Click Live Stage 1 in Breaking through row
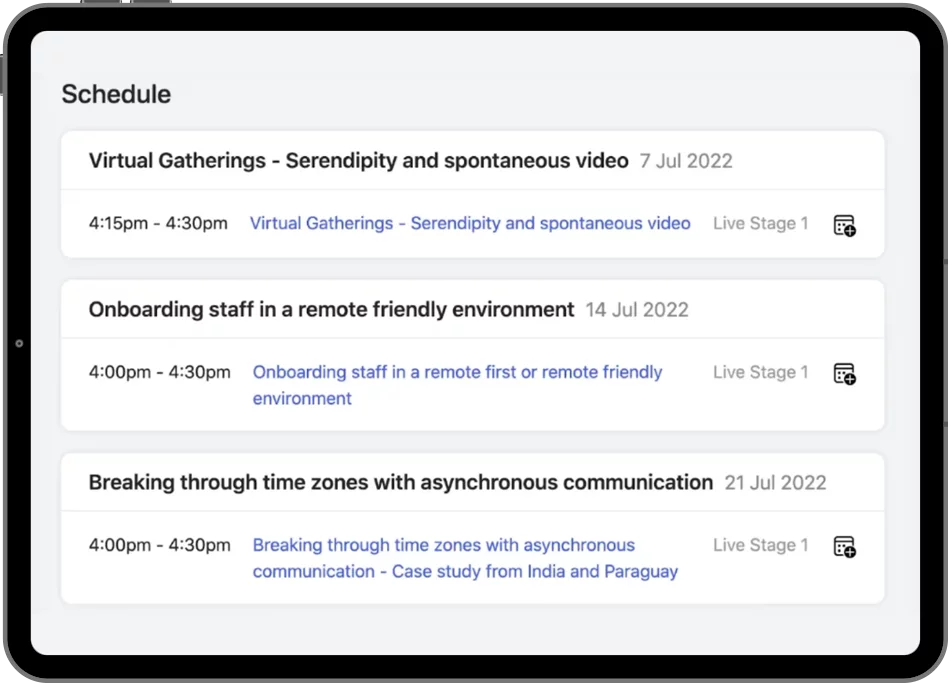This screenshot has height=683, width=948. (760, 545)
